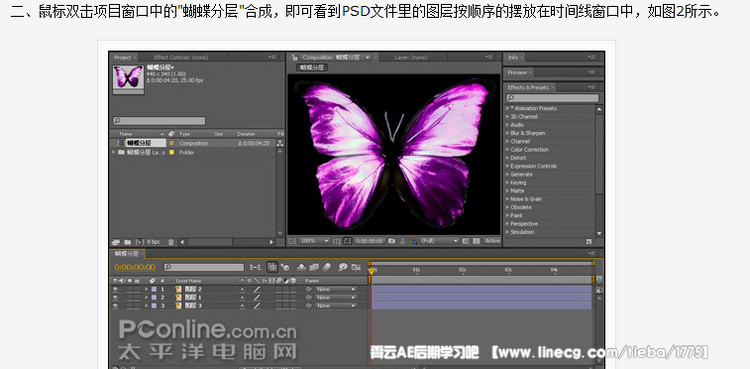750x369 pixels.
Task: Click the Take Snapshot camera icon
Action: (391, 241)
